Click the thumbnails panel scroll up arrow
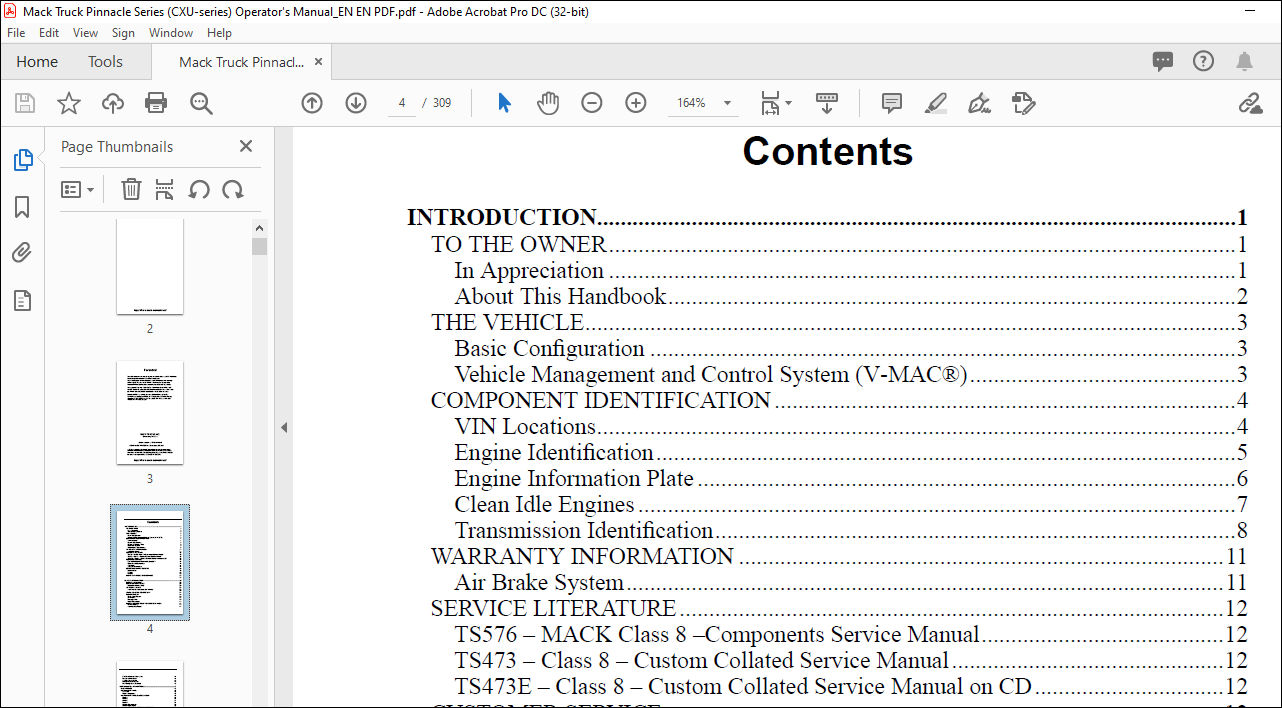This screenshot has height=708, width=1282. click(260, 228)
